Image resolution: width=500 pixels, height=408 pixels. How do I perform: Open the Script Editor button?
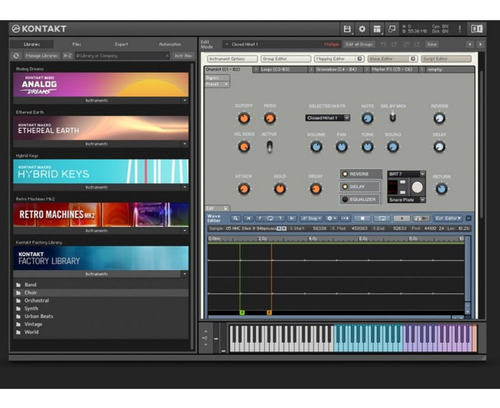pos(446,59)
